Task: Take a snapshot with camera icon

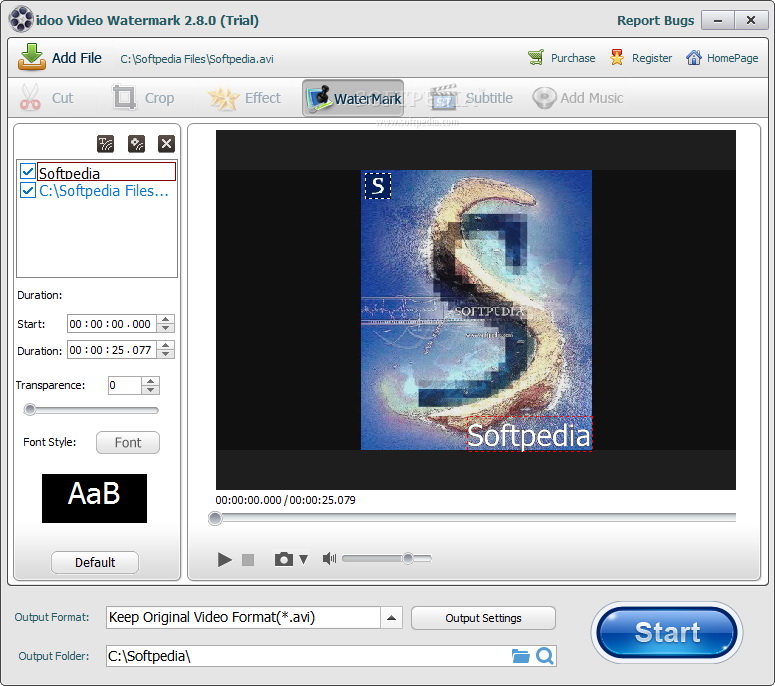Action: coord(284,559)
